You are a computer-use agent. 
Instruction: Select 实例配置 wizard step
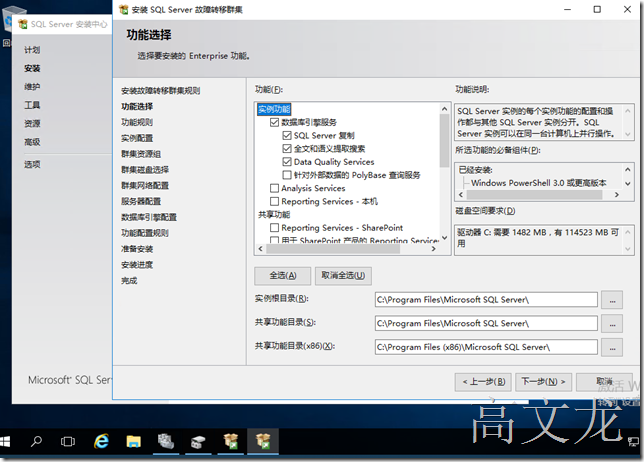coord(137,138)
